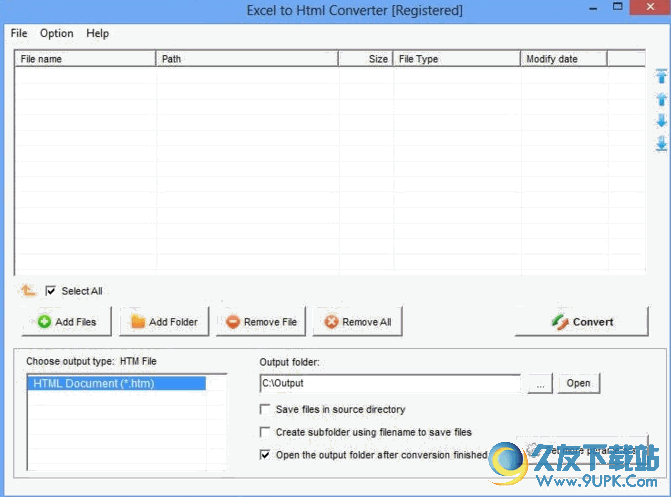Image resolution: width=671 pixels, height=497 pixels.
Task: Sort by Path column header
Action: [247, 59]
